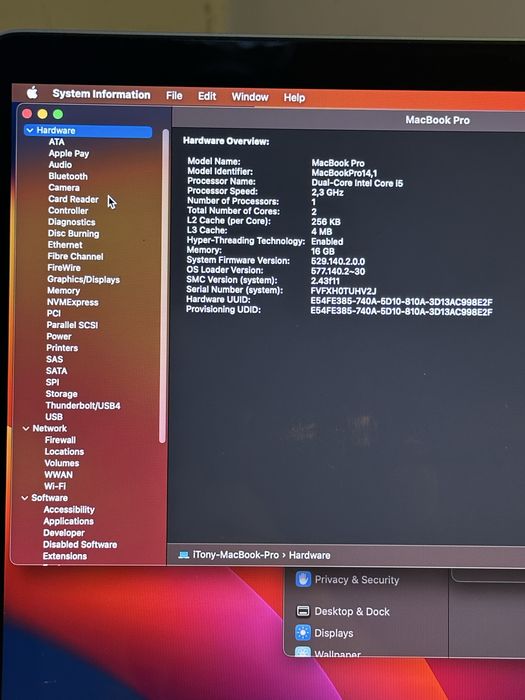Click the Dual-Core Intel Core i5 value
The image size is (525, 700).
pyautogui.click(x=357, y=183)
